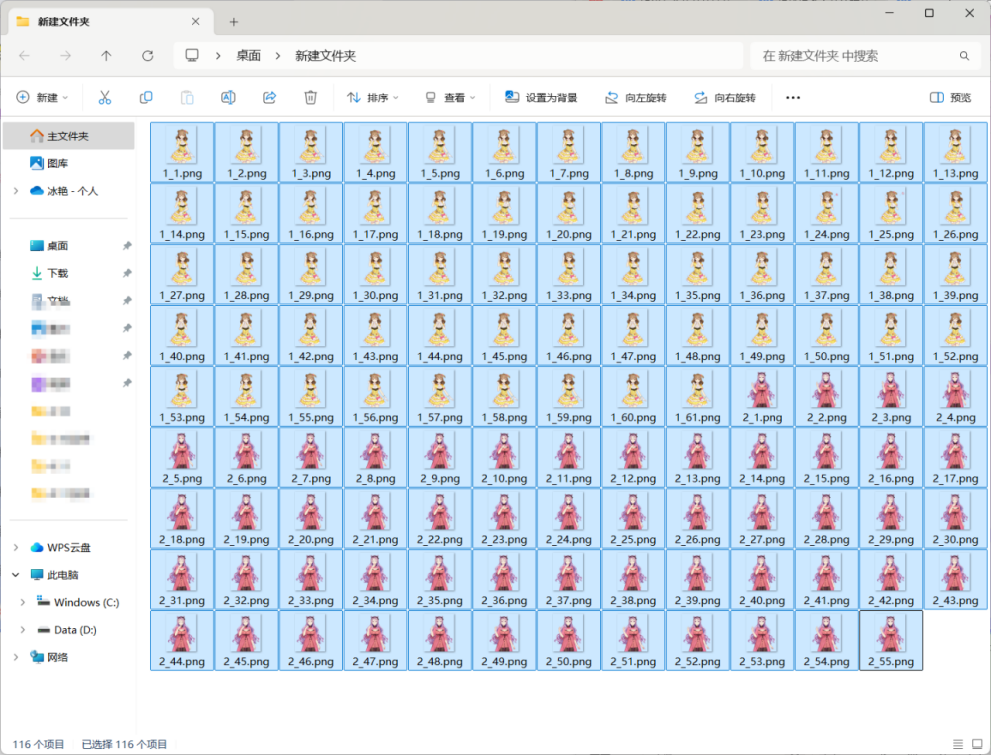This screenshot has width=992, height=756.
Task: Select thumbnail 1_20.png
Action: coord(569,214)
